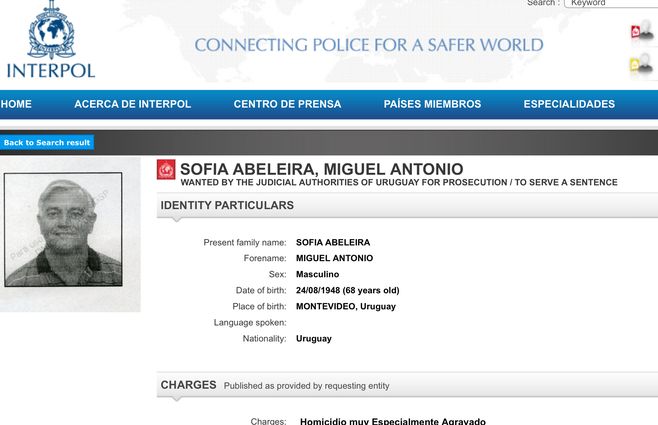Screen dimensions: 658x425
Task: Open ACERCA DE INTERPOL menu
Action: 133,104
